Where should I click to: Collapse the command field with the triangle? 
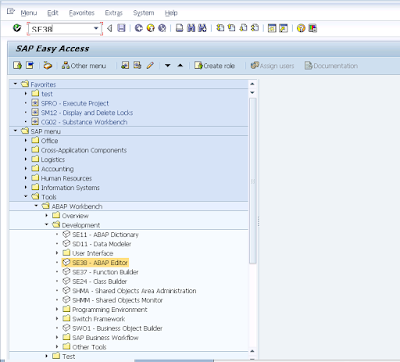coord(109,28)
